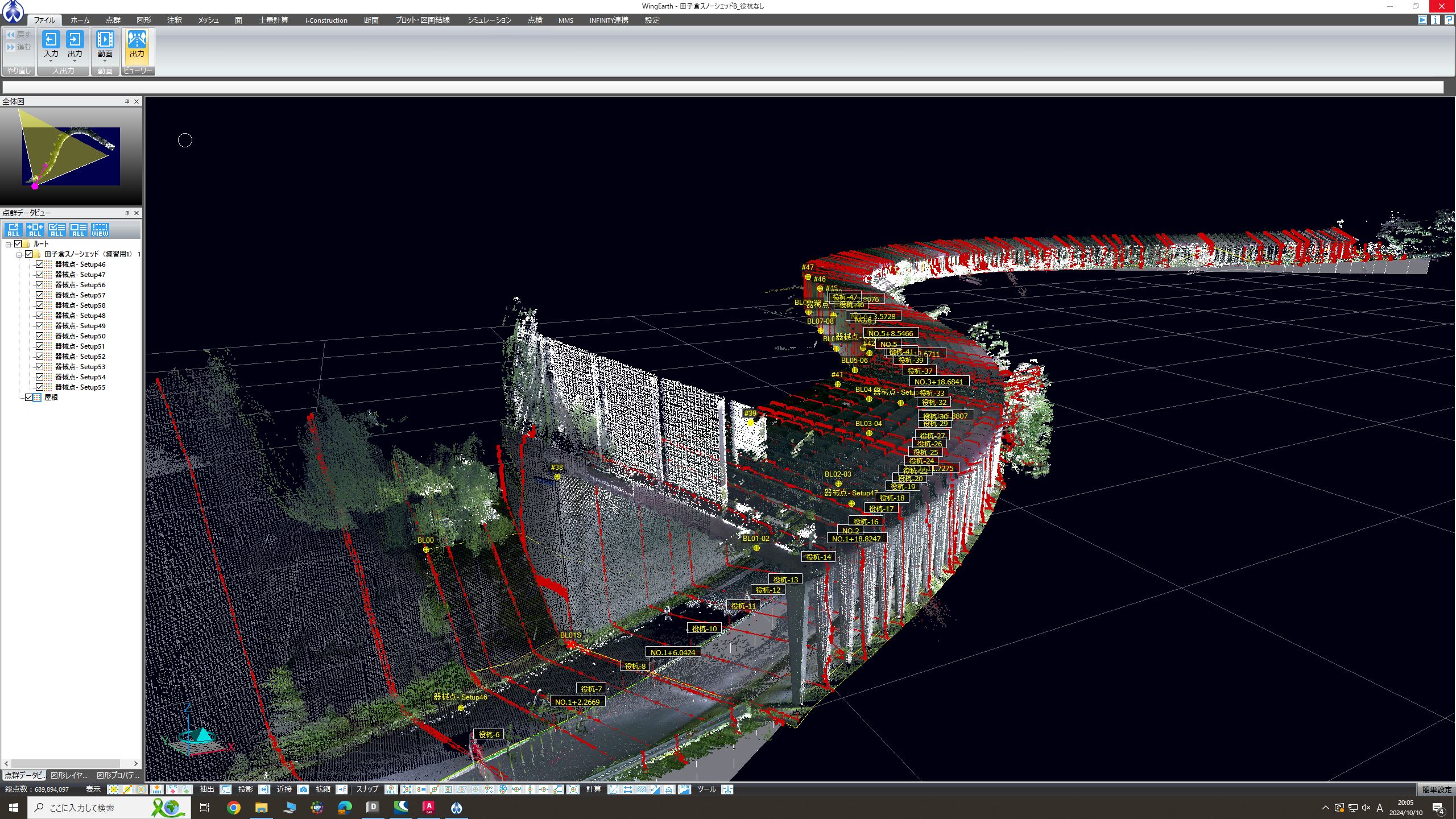Image resolution: width=1456 pixels, height=819 pixels.
Task: Click the snap ALL icon in status bar
Action: (x=391, y=789)
